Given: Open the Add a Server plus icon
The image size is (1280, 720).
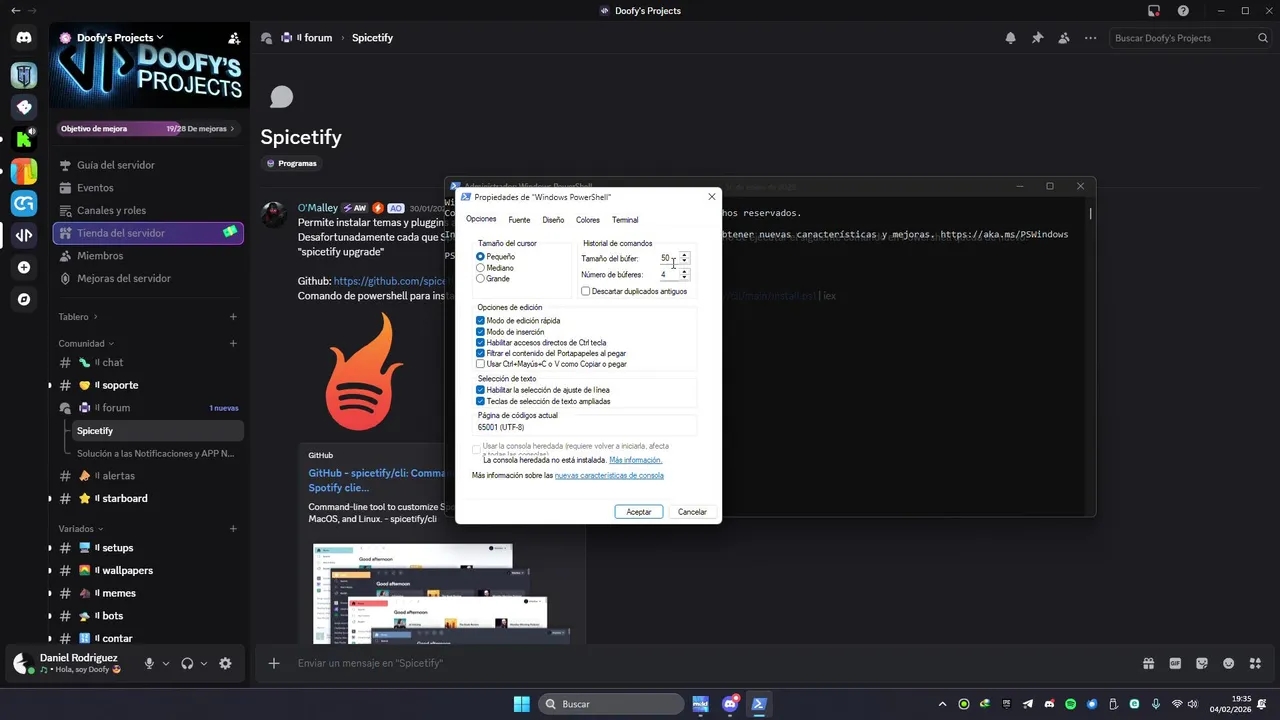Looking at the screenshot, I should (24, 268).
